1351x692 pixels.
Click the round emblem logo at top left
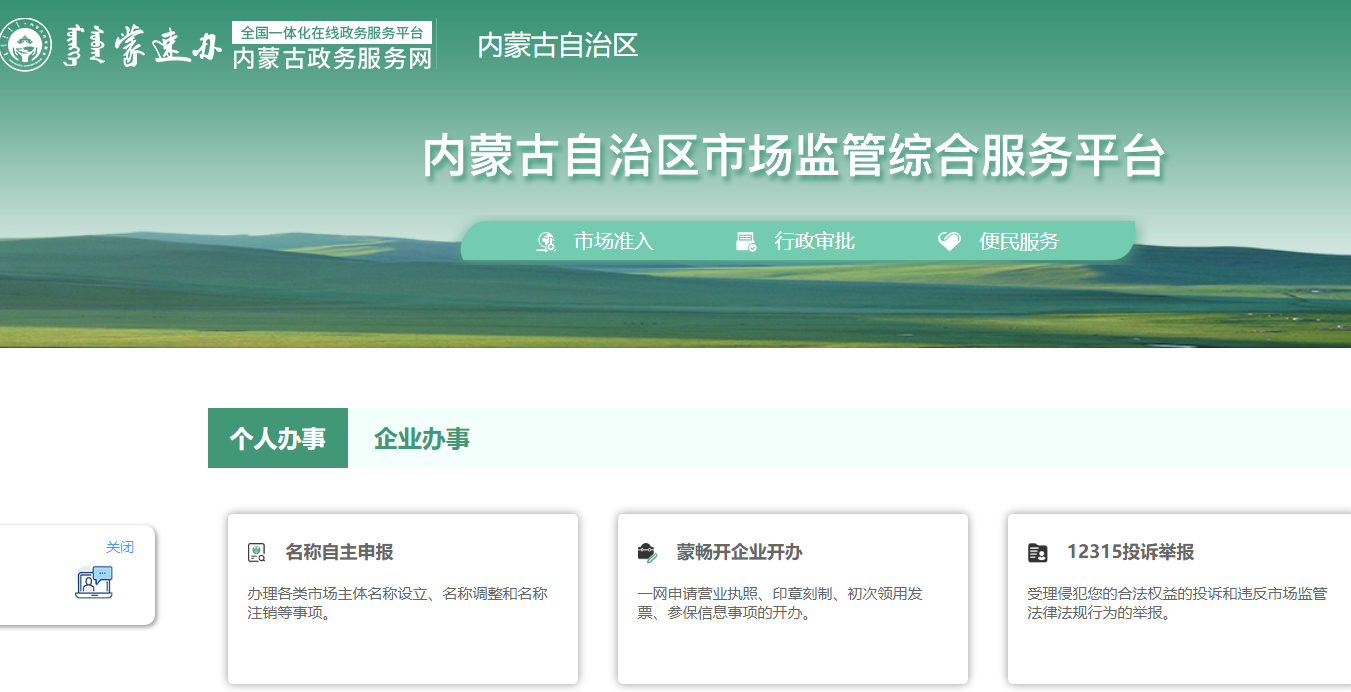[26, 45]
